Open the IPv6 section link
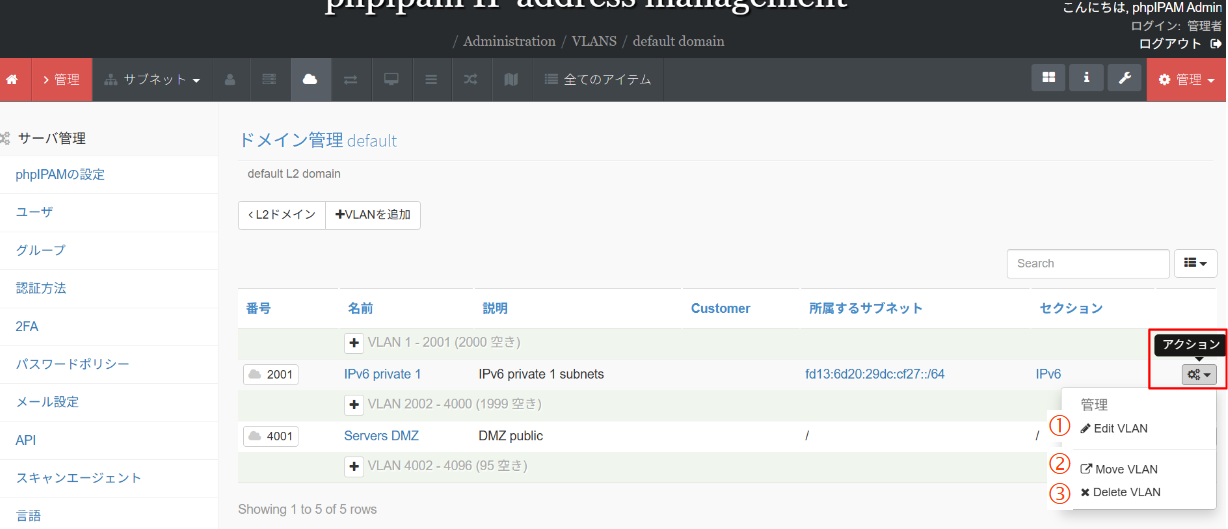 pyautogui.click(x=1049, y=374)
